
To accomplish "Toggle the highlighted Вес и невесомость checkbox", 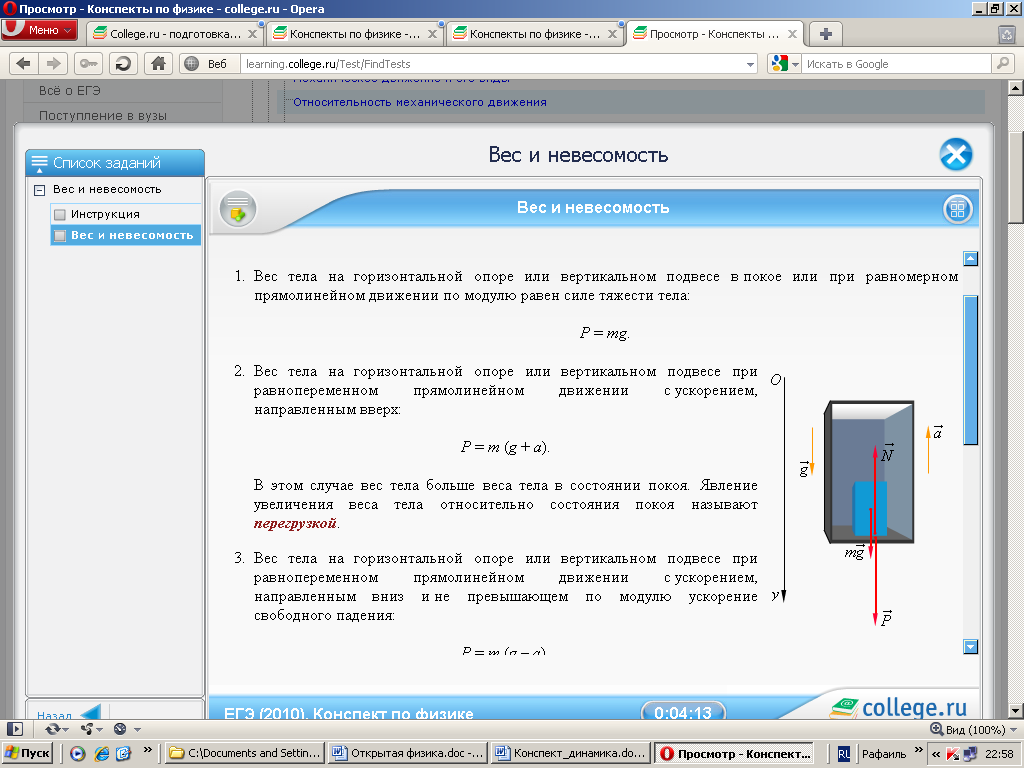I will click(60, 235).
